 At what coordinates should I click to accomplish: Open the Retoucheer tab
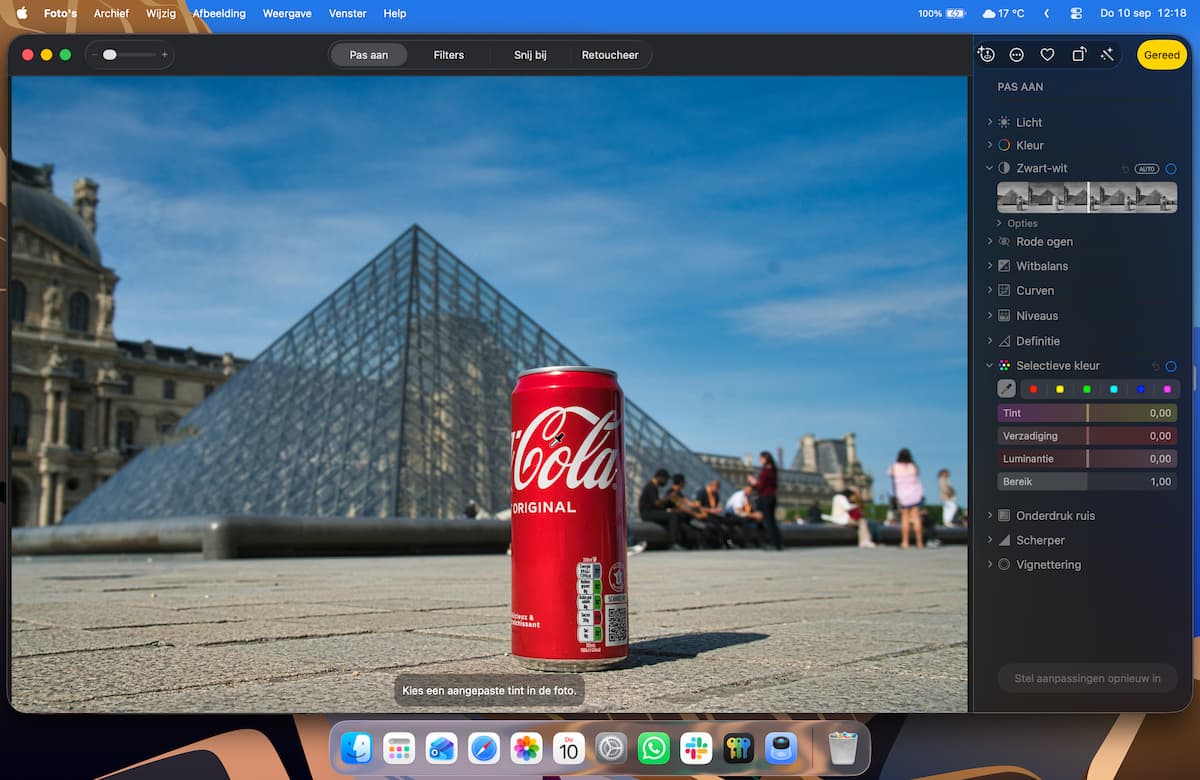point(610,55)
